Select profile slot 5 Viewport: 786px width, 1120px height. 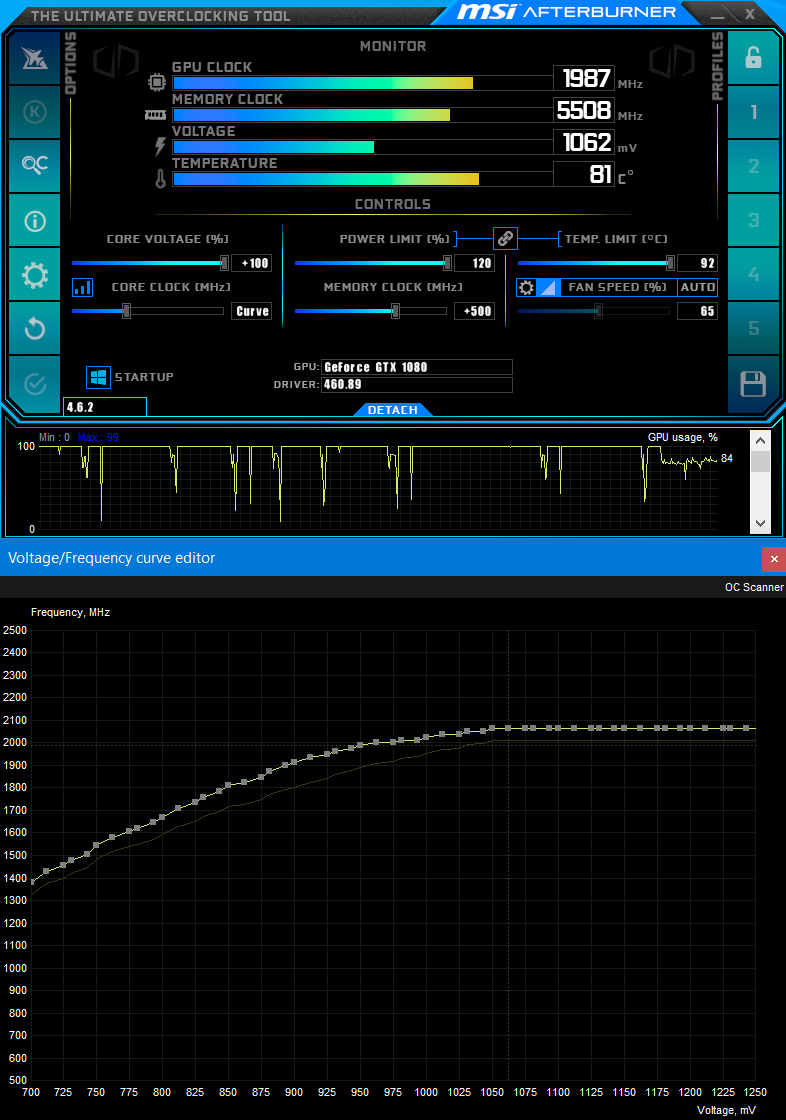tap(753, 329)
